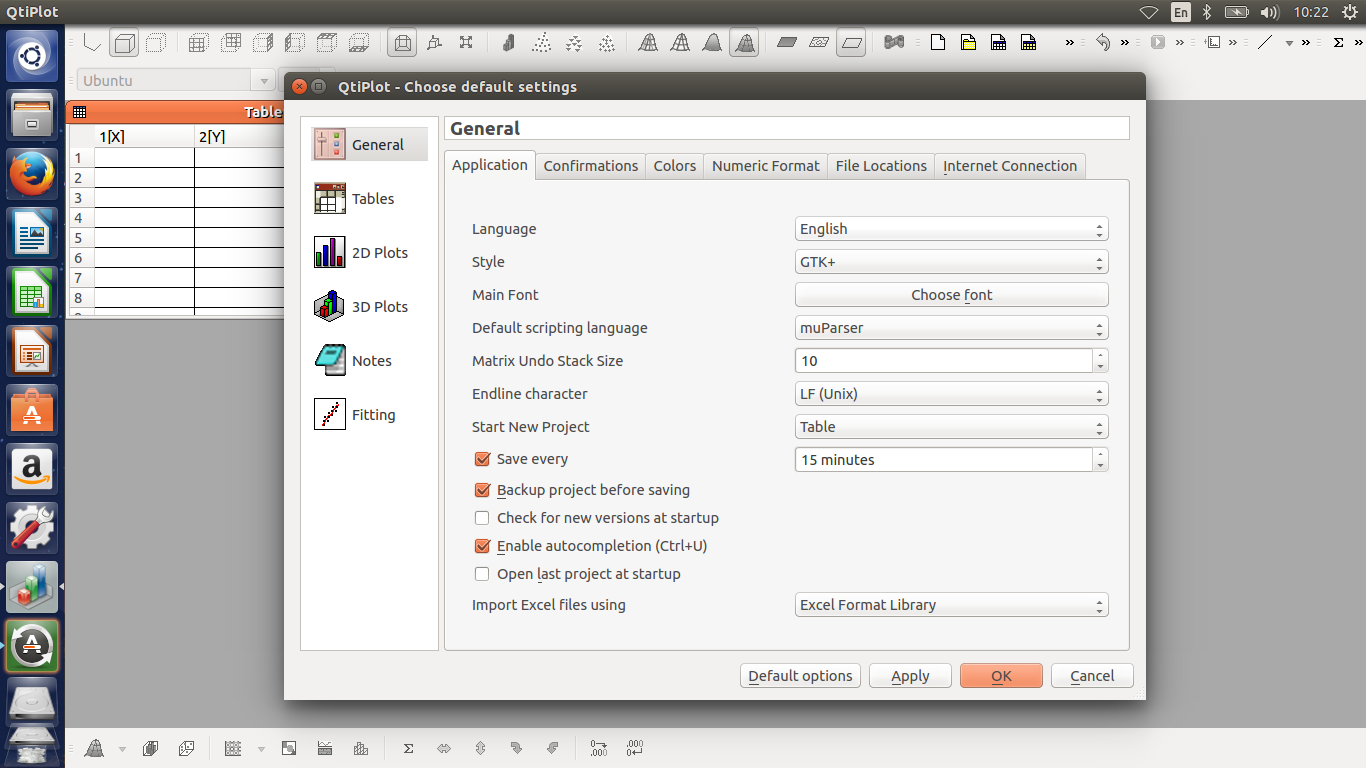Image resolution: width=1366 pixels, height=768 pixels.
Task: Open the Endline character dropdown
Action: (x=951, y=394)
